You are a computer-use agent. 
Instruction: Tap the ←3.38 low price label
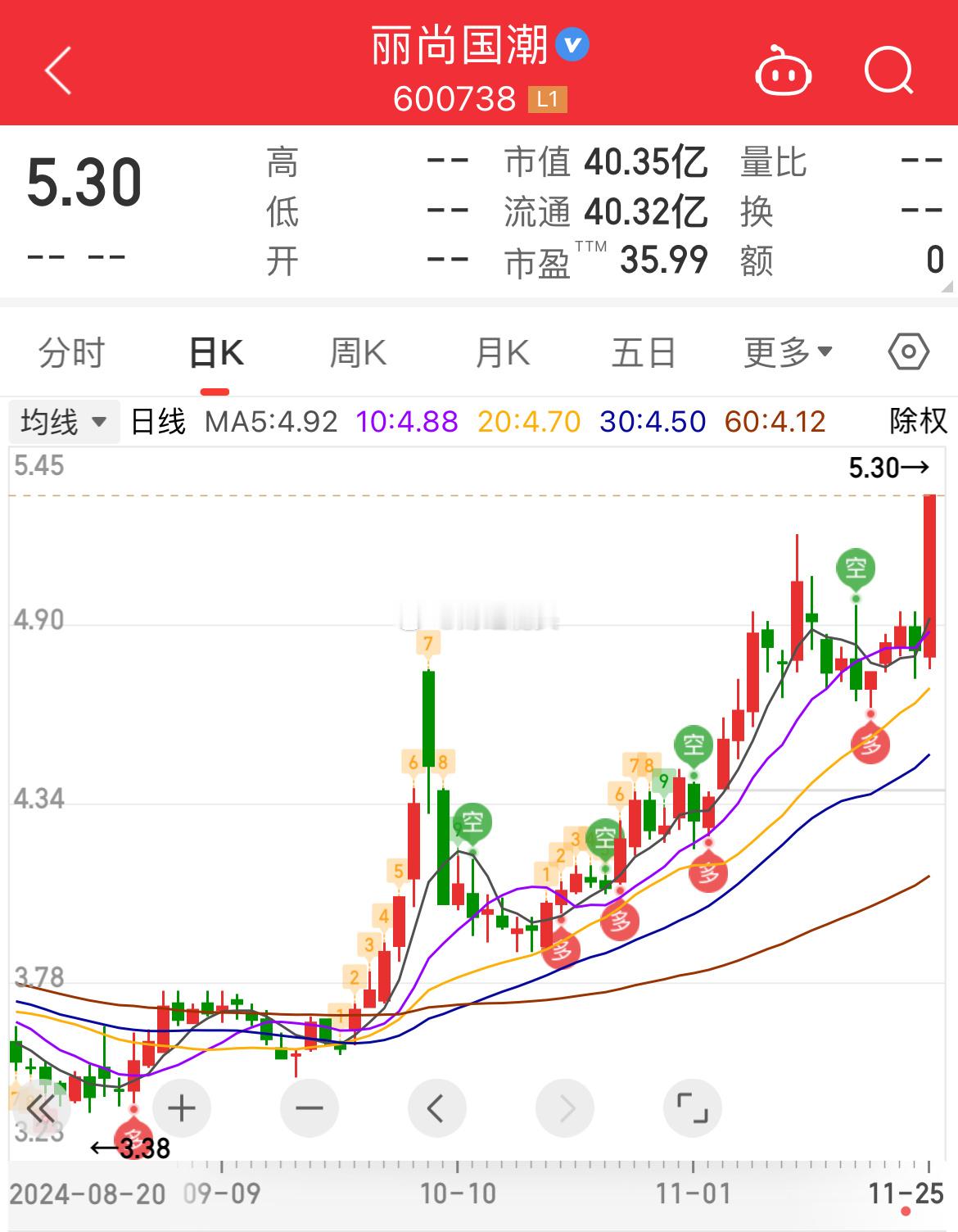coord(130,1148)
